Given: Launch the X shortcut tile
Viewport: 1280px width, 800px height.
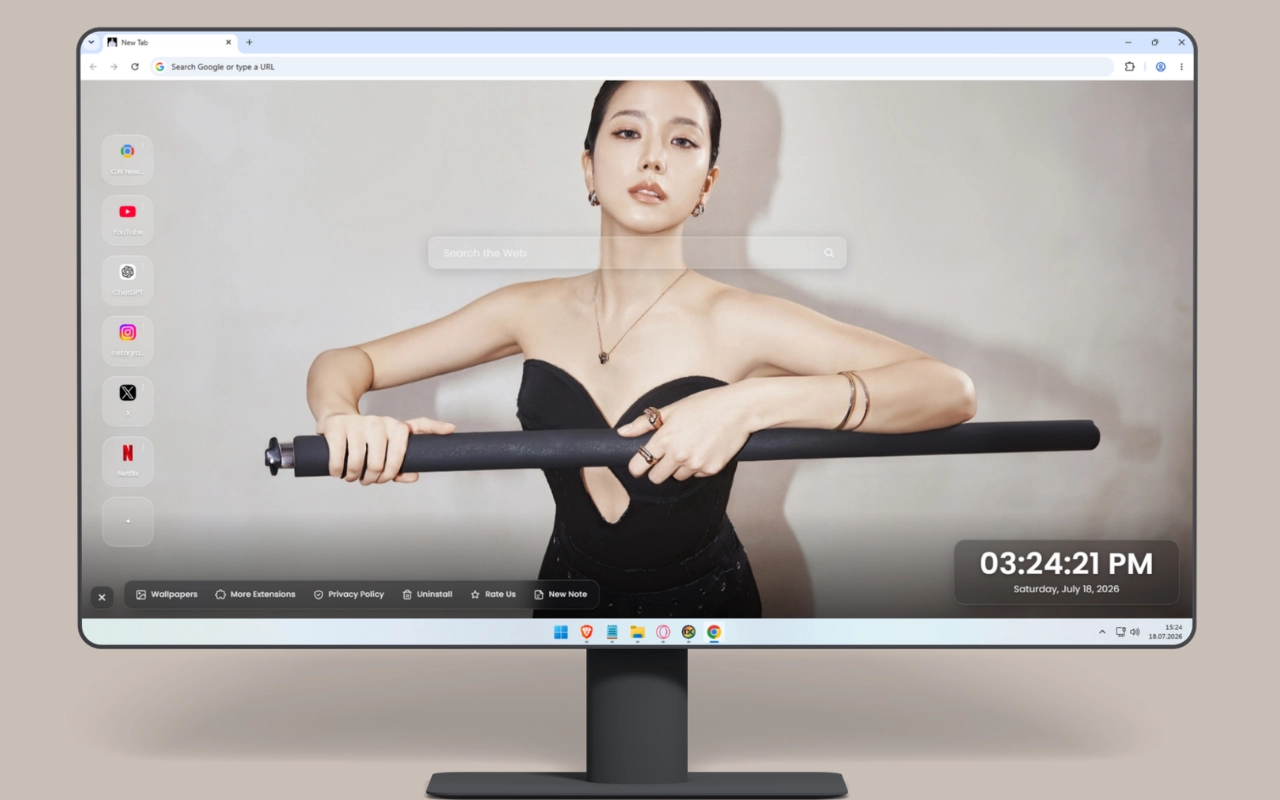Looking at the screenshot, I should [x=128, y=401].
